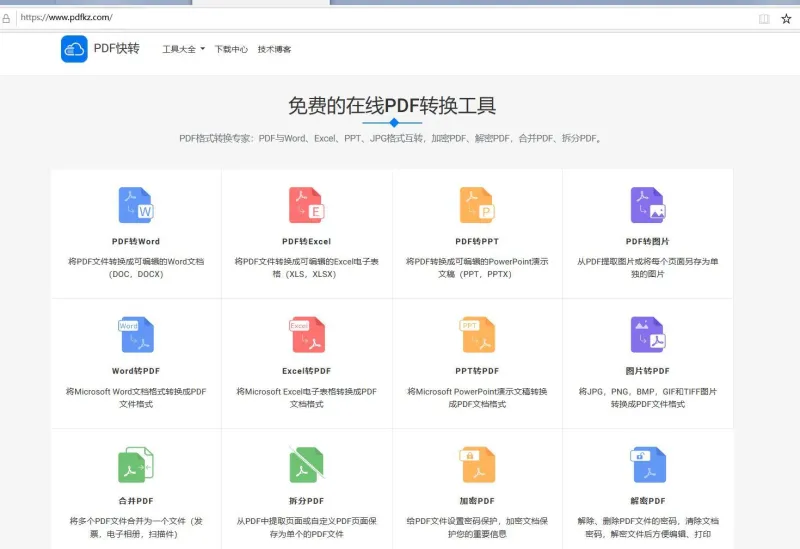
Task: Click description mentioning DOC, DOCX
Action: click(136, 267)
